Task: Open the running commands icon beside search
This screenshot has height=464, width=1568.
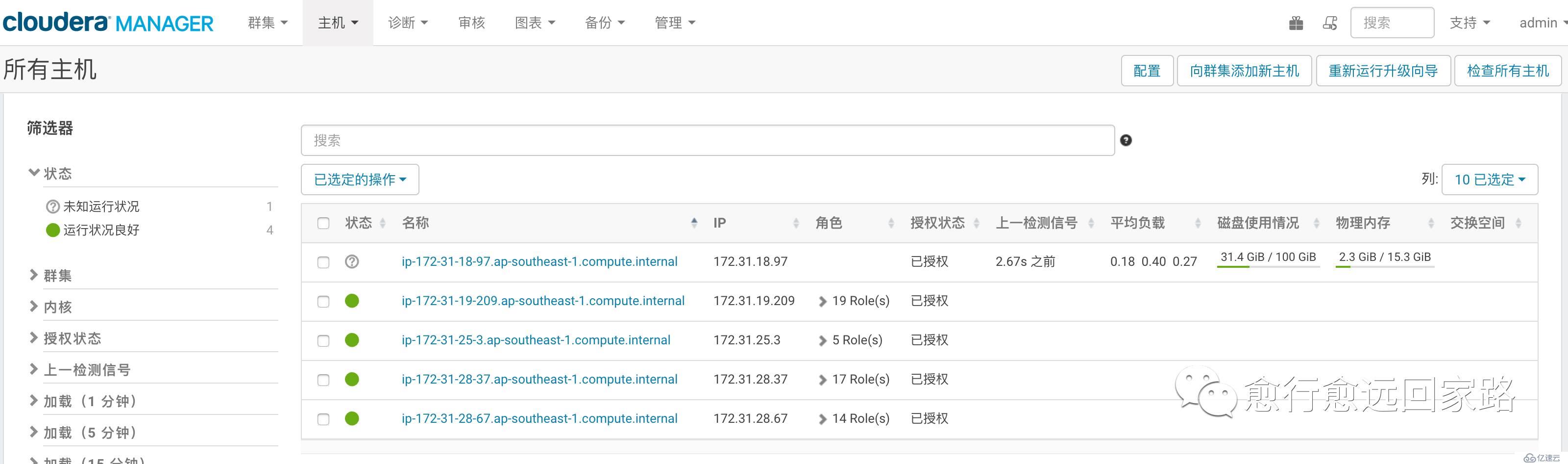Action: [x=1330, y=23]
